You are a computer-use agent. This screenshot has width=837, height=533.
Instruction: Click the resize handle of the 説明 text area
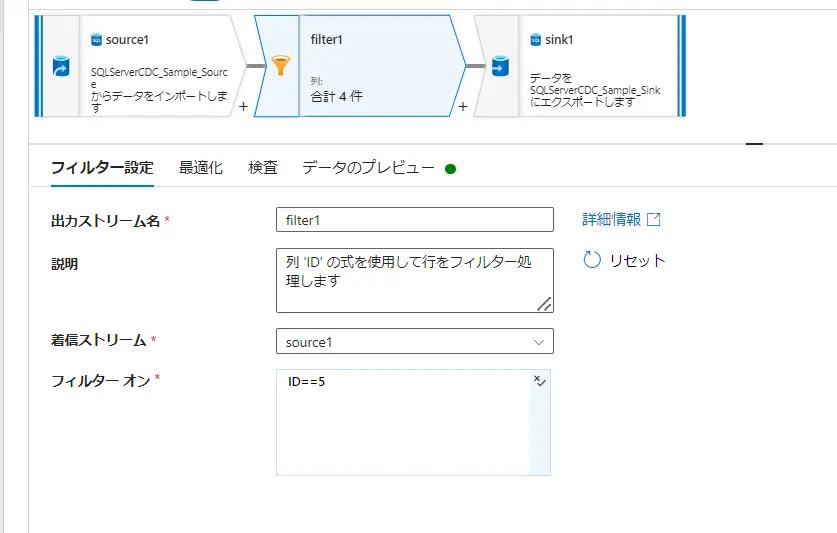tap(544, 304)
